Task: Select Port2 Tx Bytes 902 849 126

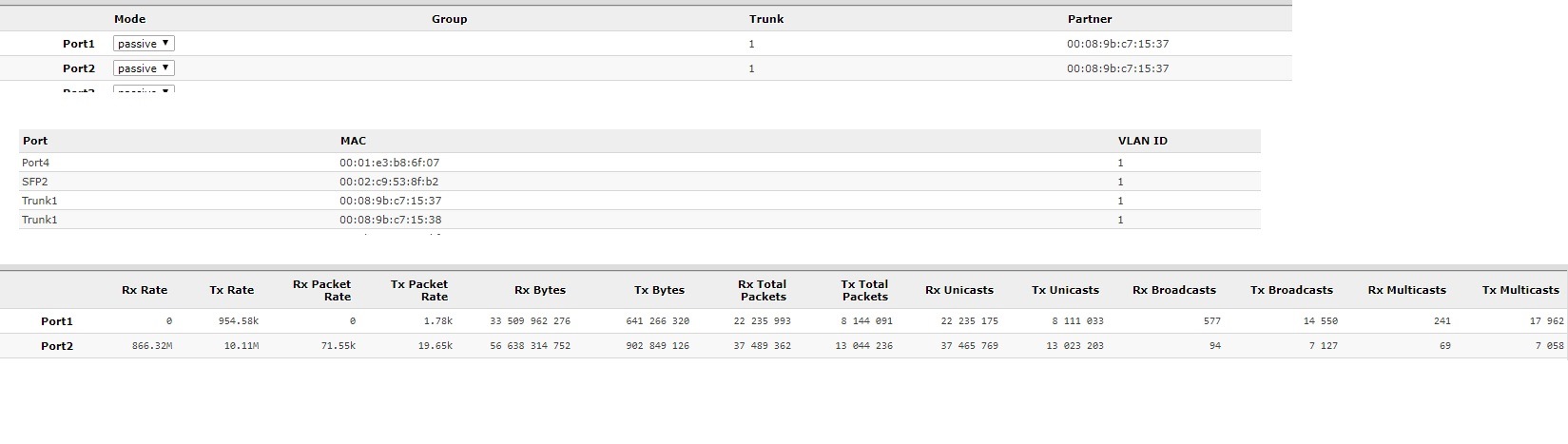Action: (x=658, y=346)
